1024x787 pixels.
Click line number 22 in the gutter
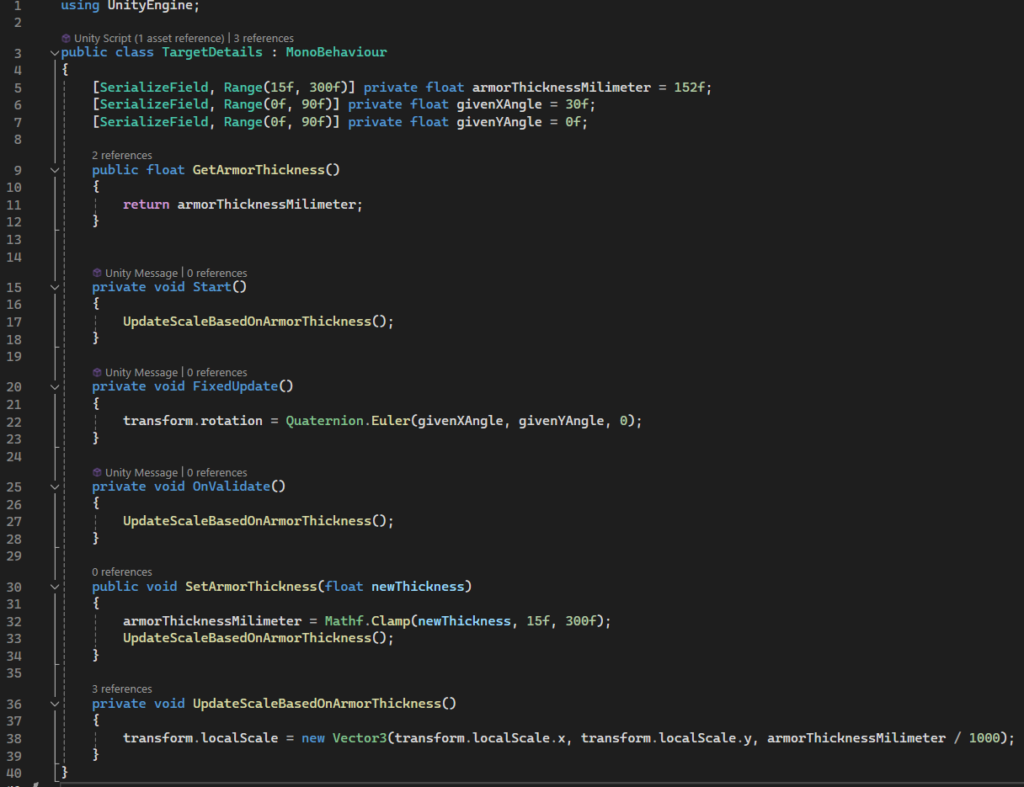click(14, 422)
